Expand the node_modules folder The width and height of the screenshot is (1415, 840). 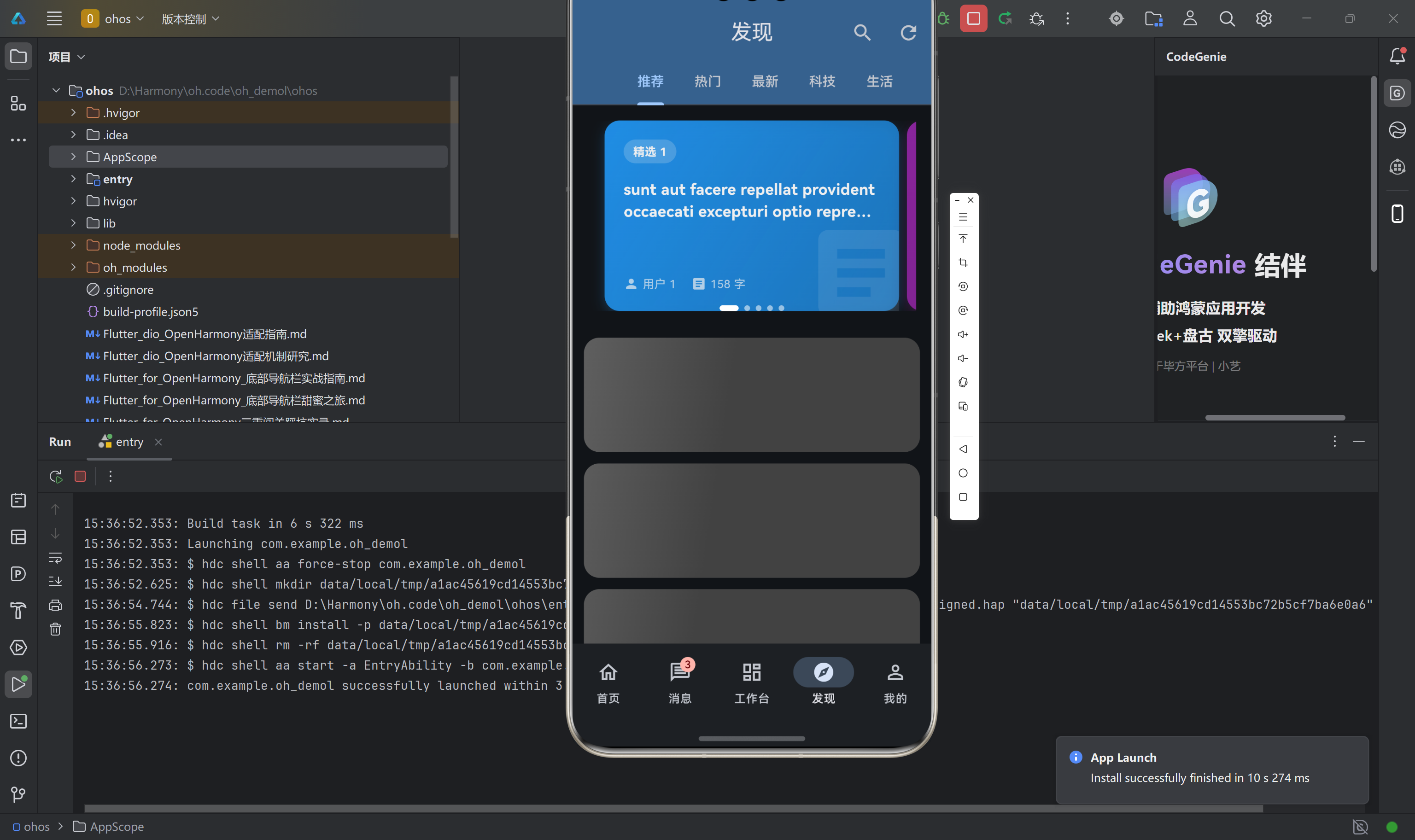coord(73,245)
